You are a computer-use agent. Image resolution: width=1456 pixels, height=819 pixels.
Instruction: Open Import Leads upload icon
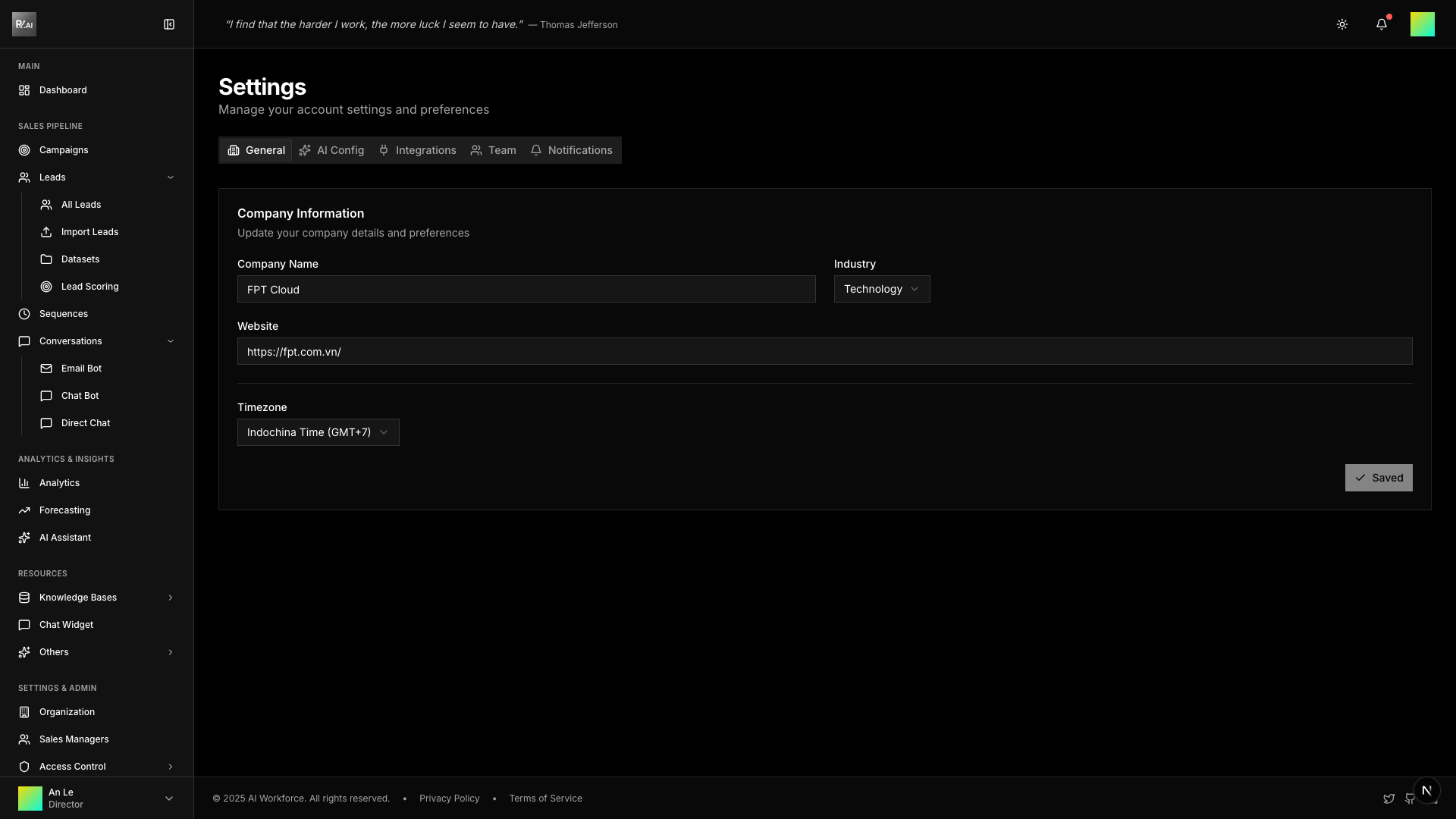click(x=46, y=232)
